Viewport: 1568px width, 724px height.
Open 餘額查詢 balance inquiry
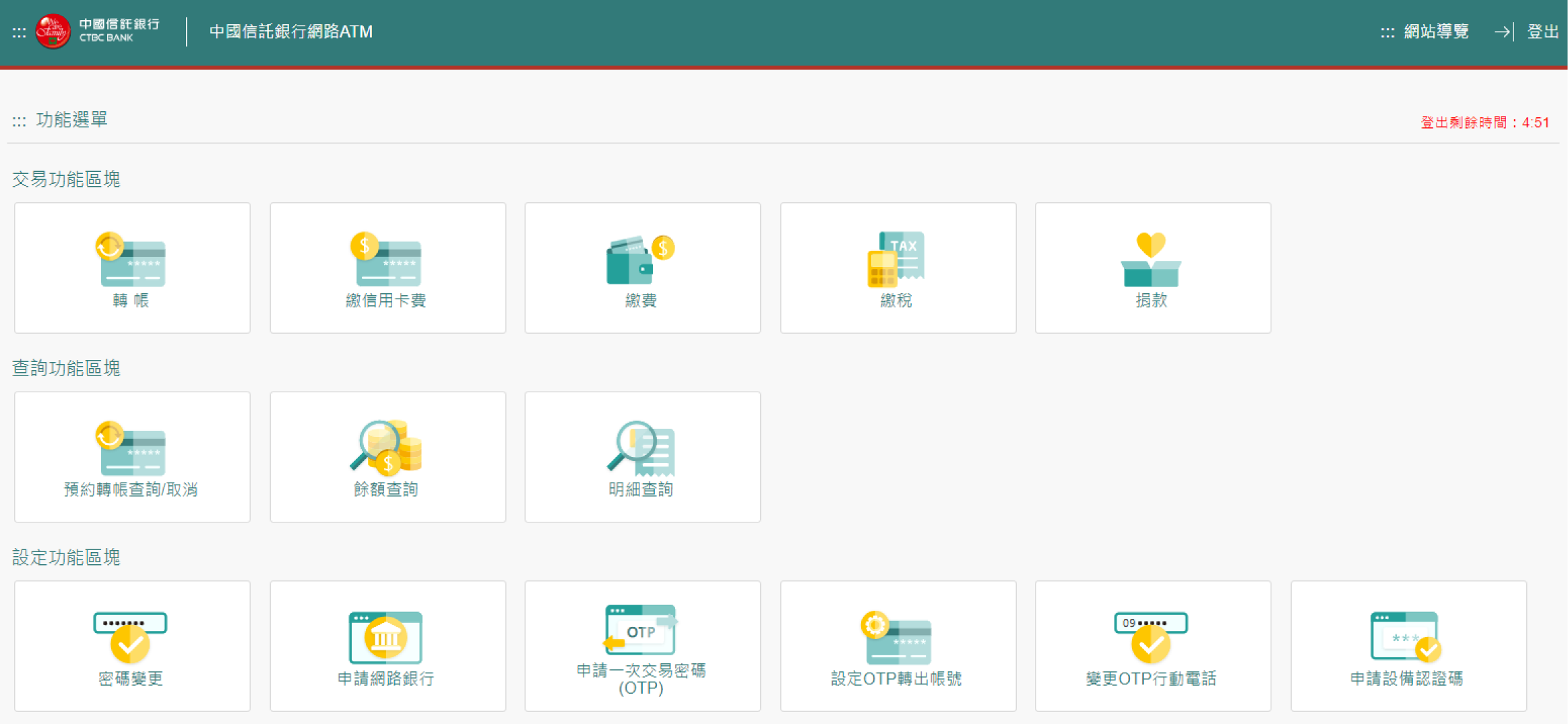click(x=387, y=456)
